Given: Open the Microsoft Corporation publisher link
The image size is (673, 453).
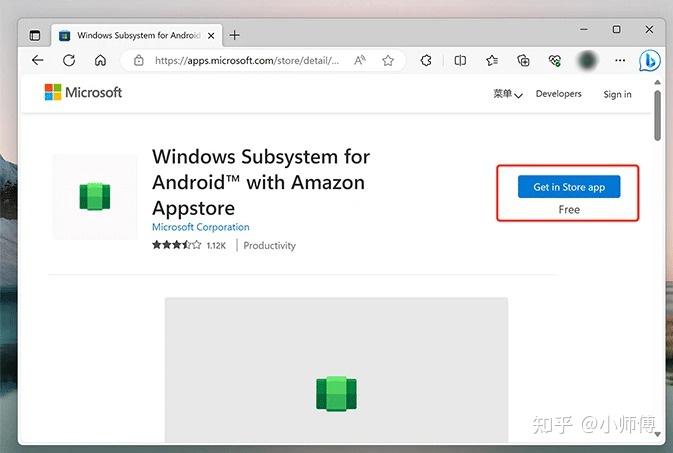Looking at the screenshot, I should [200, 227].
